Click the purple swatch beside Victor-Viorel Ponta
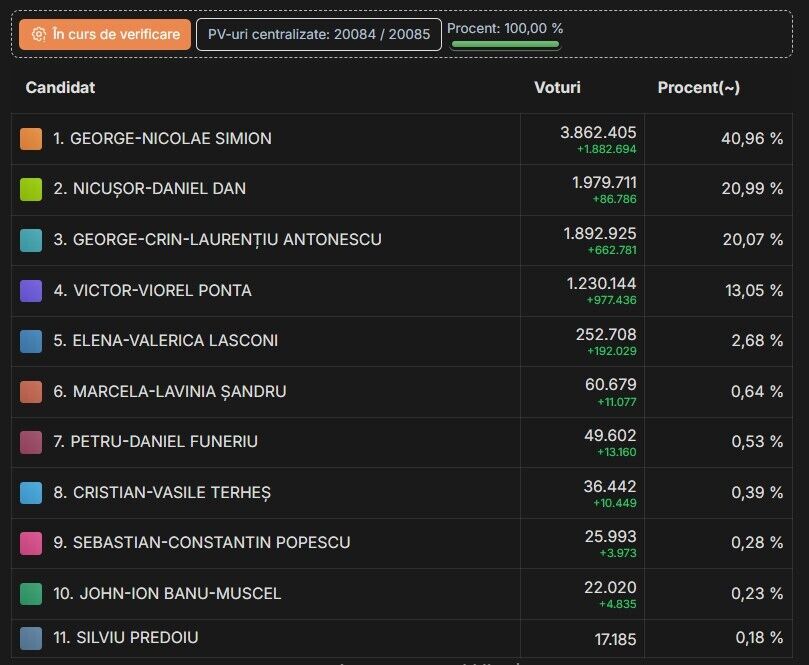The height and width of the screenshot is (665, 809). point(31,290)
